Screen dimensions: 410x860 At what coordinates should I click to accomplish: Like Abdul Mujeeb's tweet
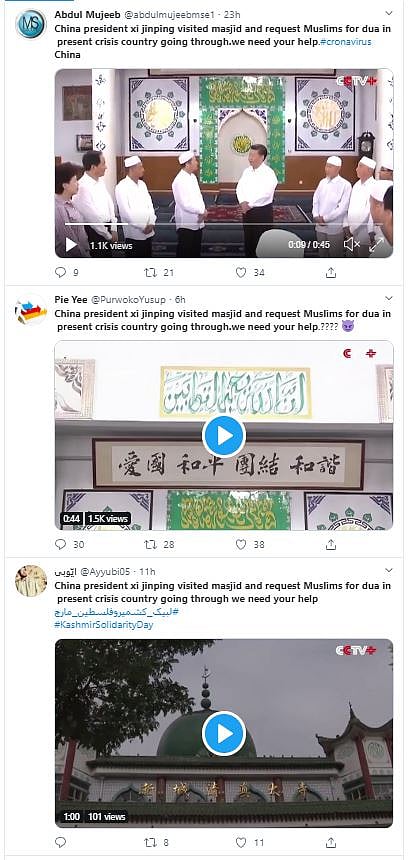(241, 272)
